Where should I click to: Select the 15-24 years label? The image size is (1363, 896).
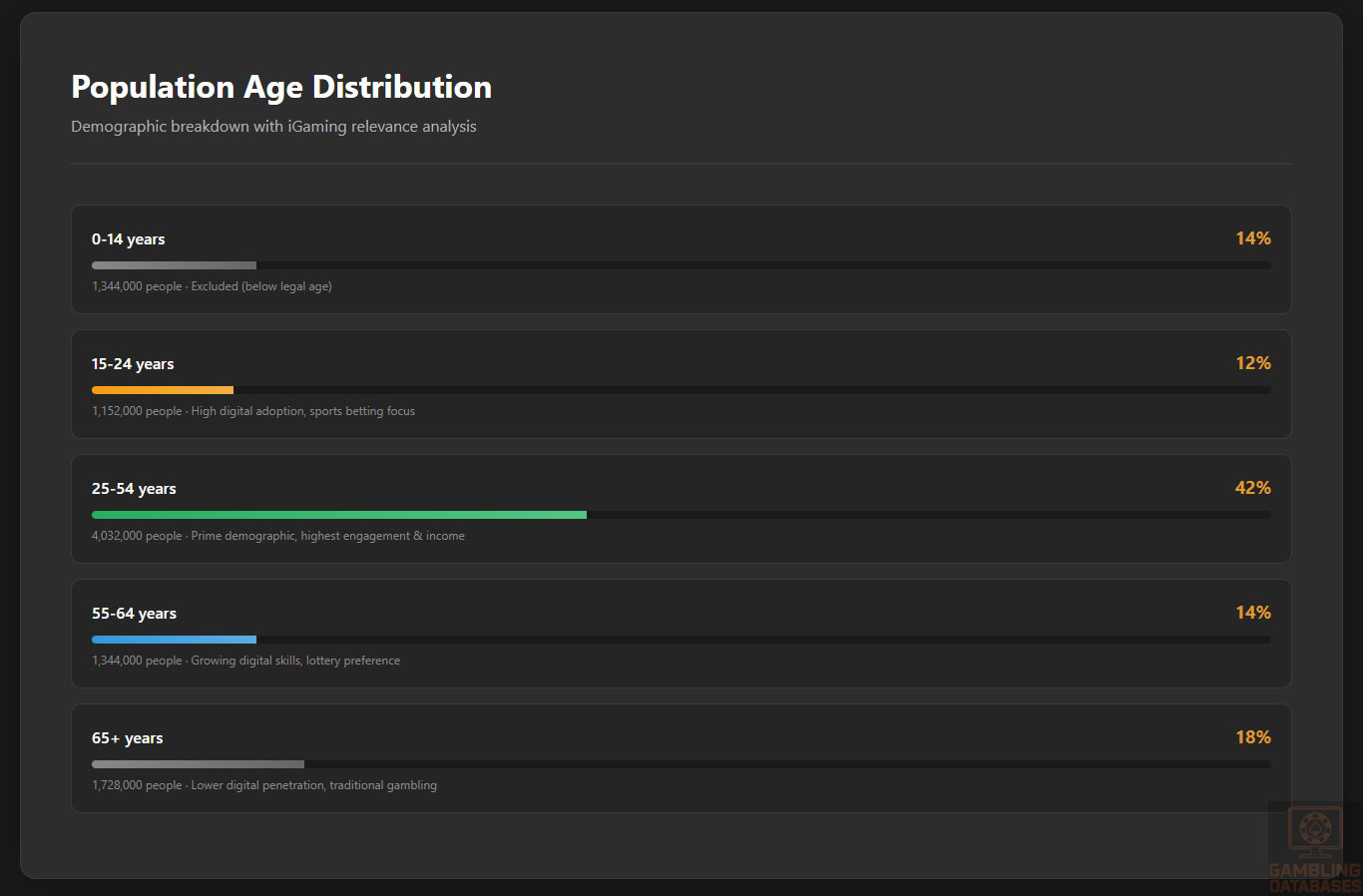point(133,364)
